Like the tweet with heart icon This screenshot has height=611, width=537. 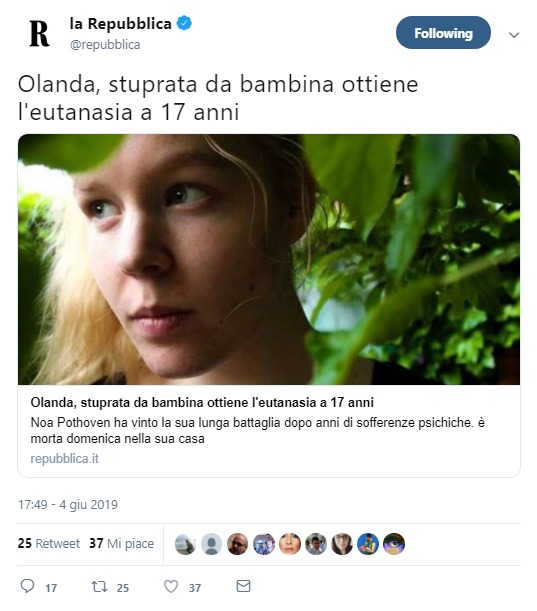pos(171,586)
